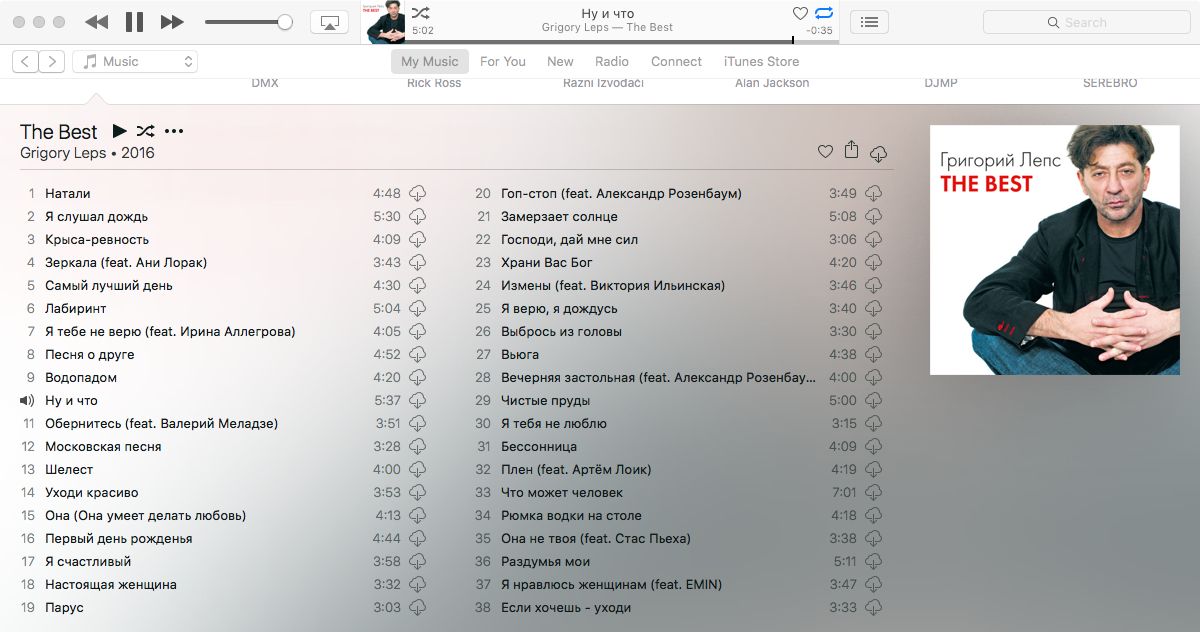Click the playback progress bar

620,41
